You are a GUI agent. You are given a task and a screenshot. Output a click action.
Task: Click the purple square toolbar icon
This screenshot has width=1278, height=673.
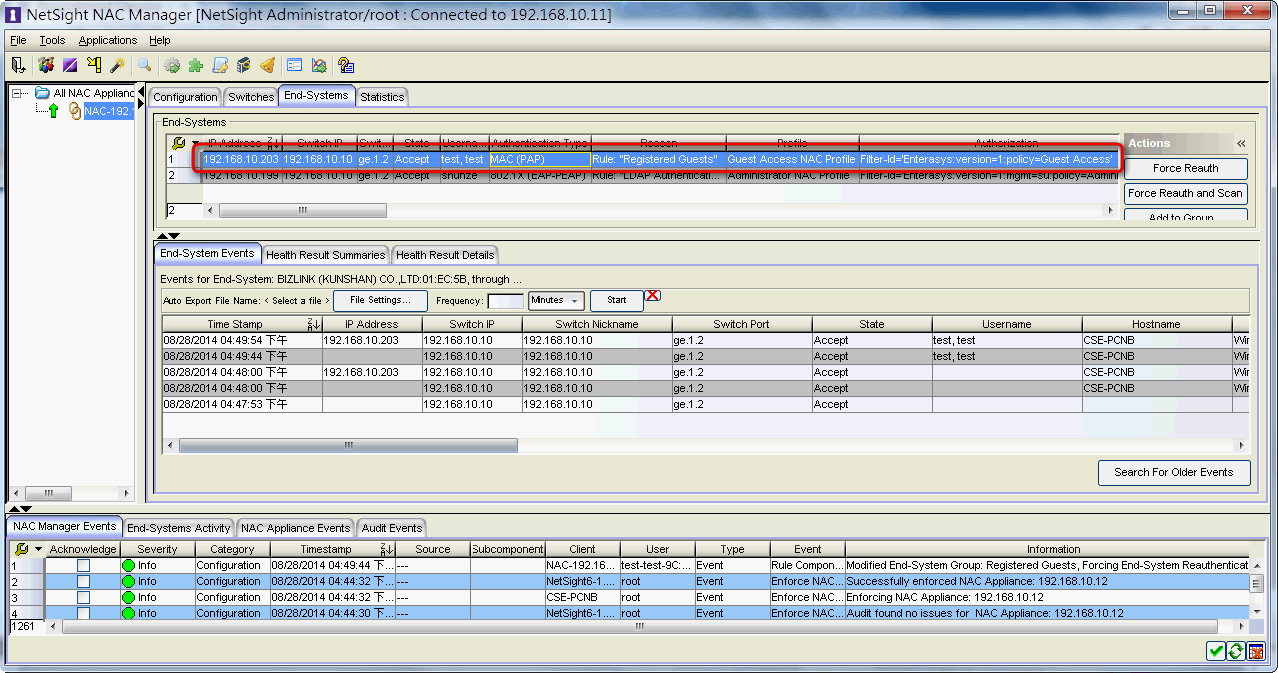click(70, 65)
